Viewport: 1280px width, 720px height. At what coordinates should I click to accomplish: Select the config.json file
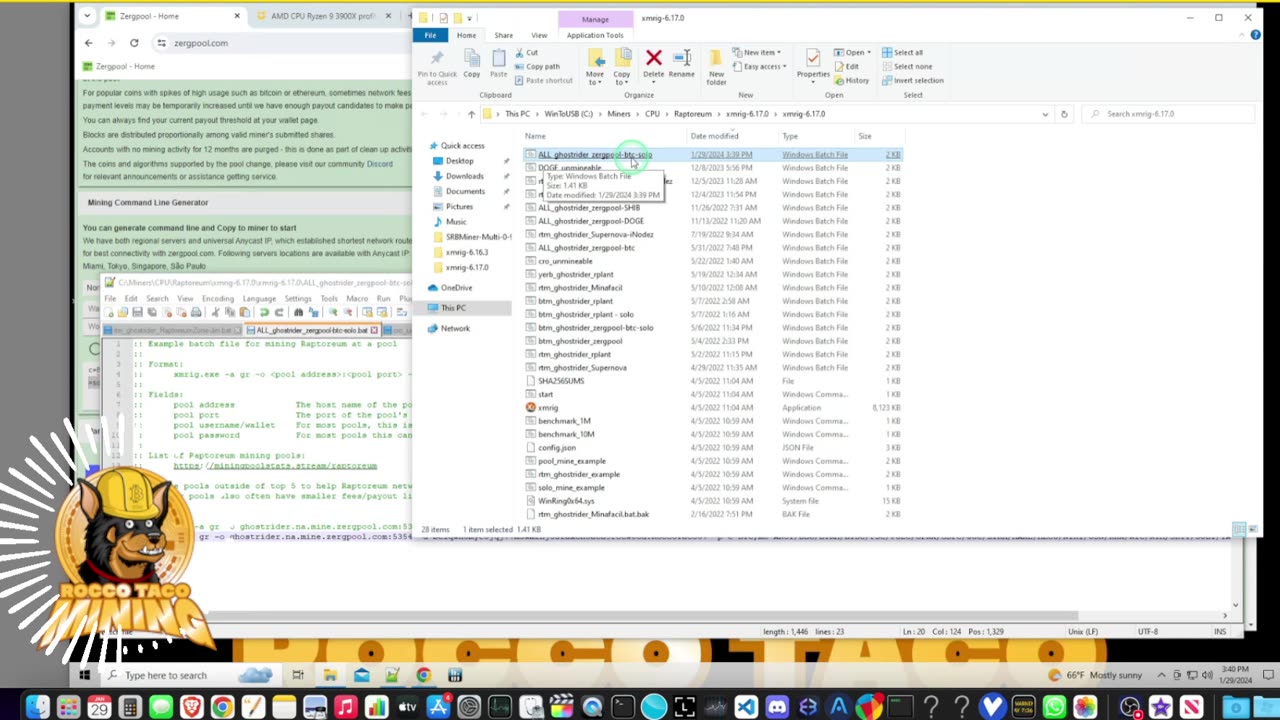[557, 448]
